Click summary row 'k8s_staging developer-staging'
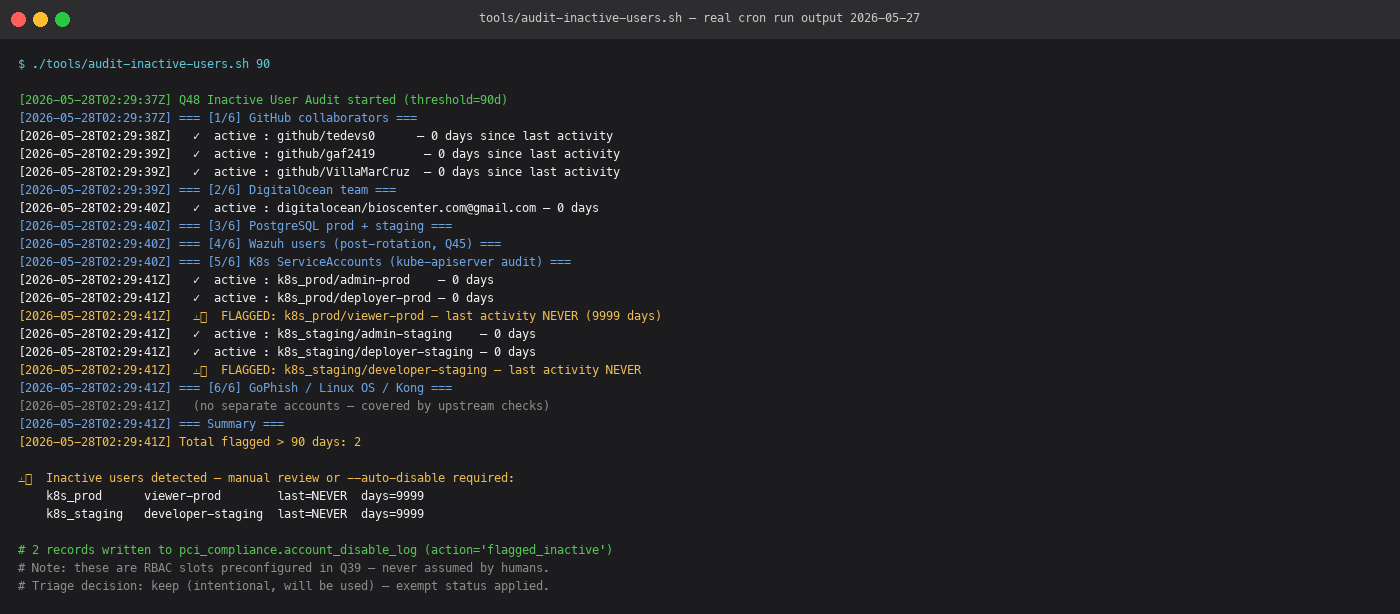Image resolution: width=1400 pixels, height=614 pixels. pyautogui.click(x=235, y=514)
